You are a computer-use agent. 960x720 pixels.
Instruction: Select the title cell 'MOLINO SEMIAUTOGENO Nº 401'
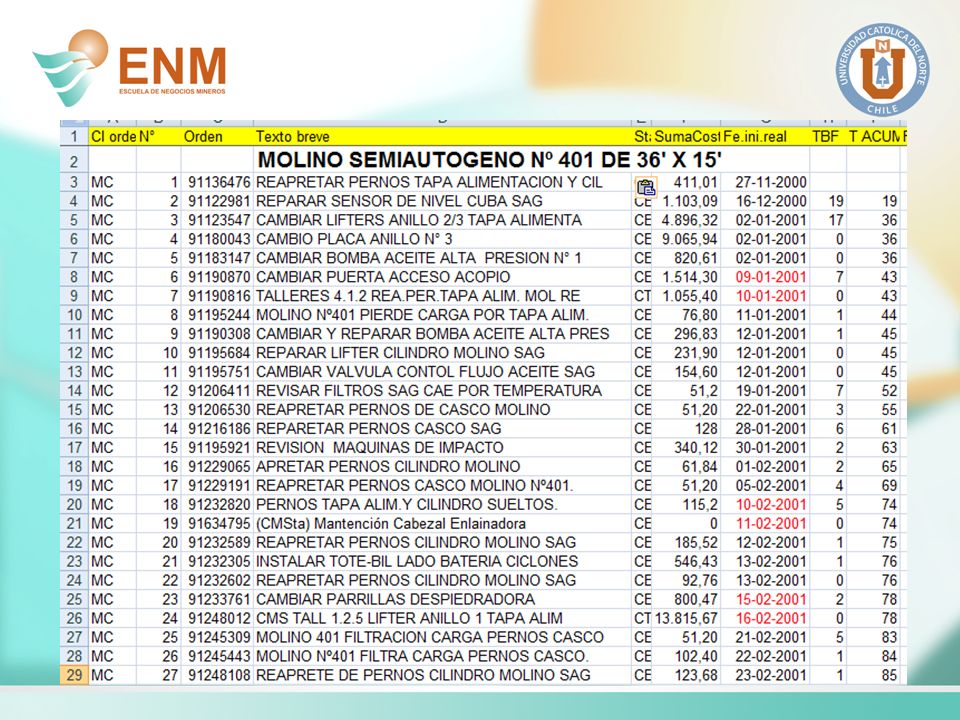[x=490, y=160]
